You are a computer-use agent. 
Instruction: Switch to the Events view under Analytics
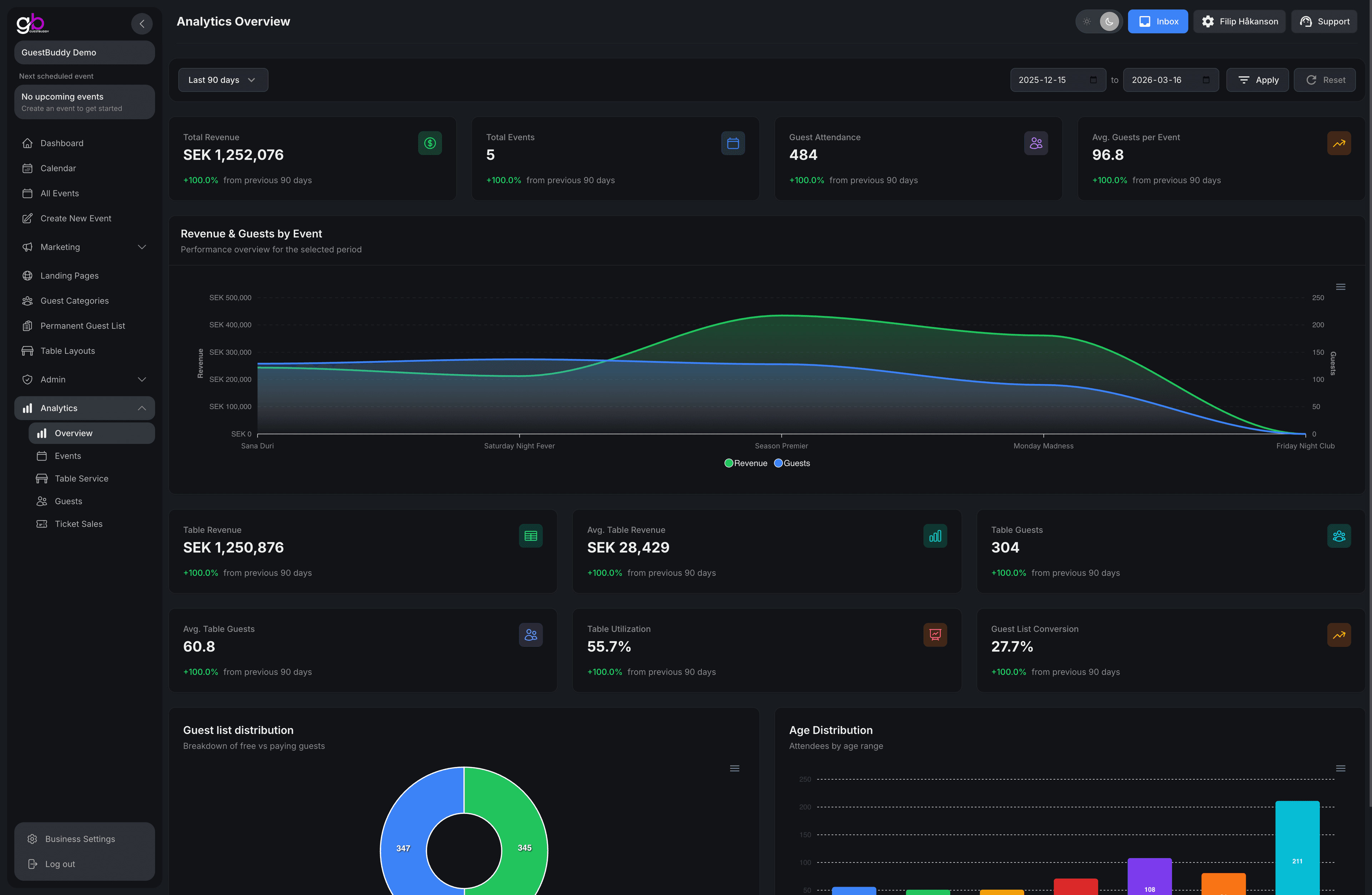coord(68,456)
